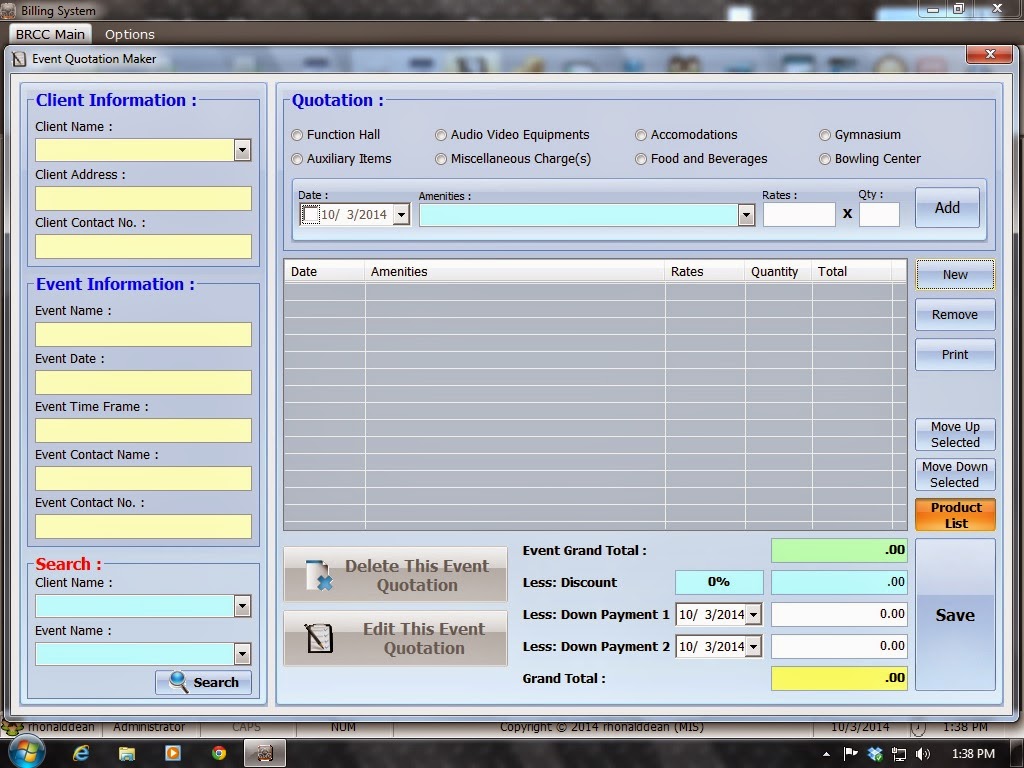Click the Add button

click(x=946, y=207)
